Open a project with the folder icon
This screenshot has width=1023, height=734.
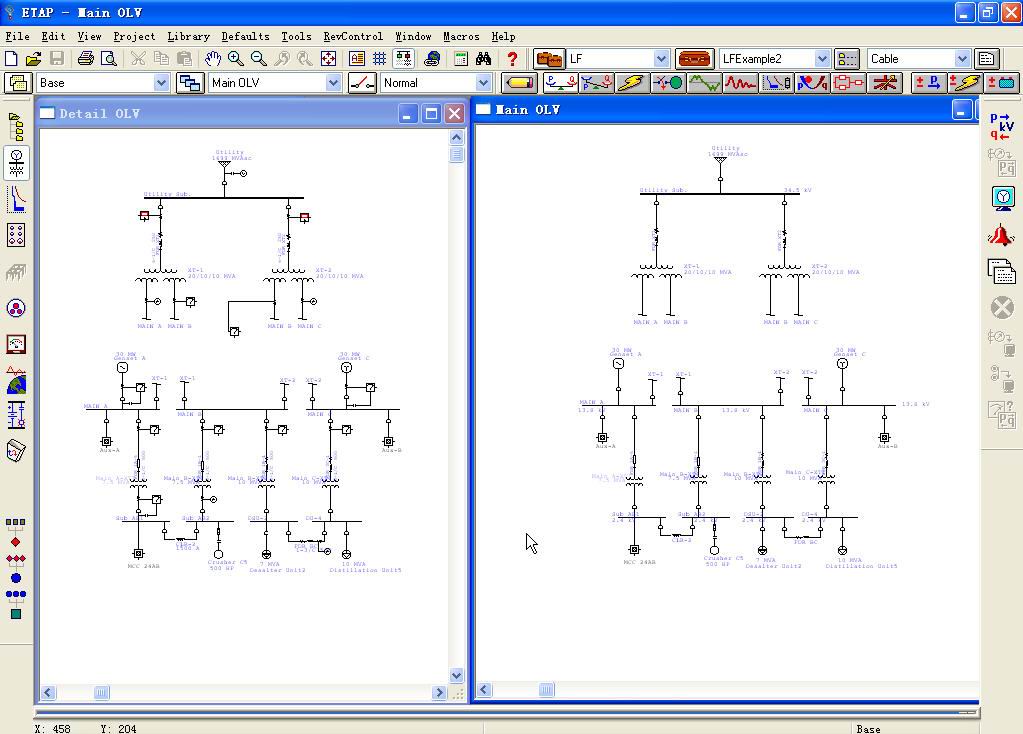tap(33, 59)
